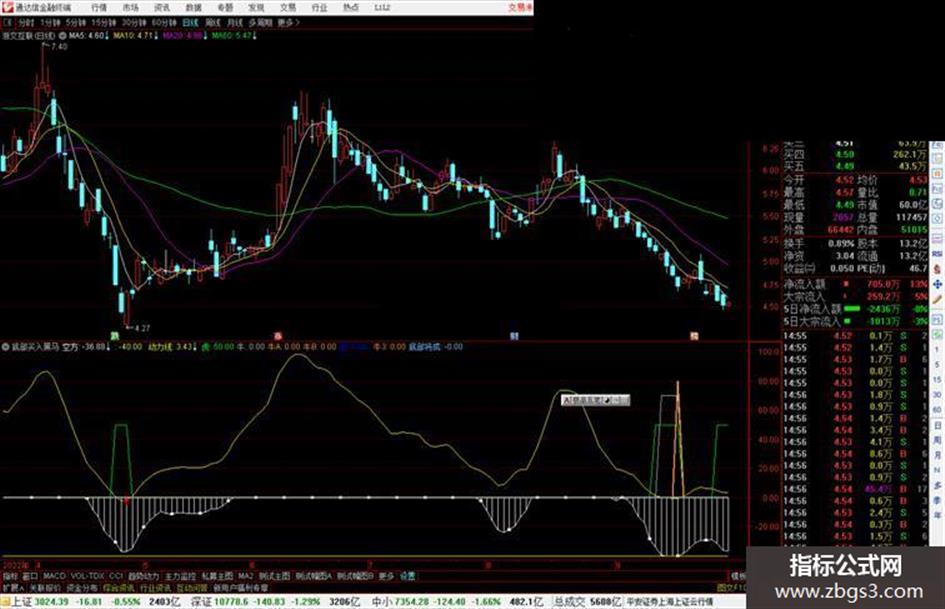Open the 综合资讯 link

click(119, 587)
